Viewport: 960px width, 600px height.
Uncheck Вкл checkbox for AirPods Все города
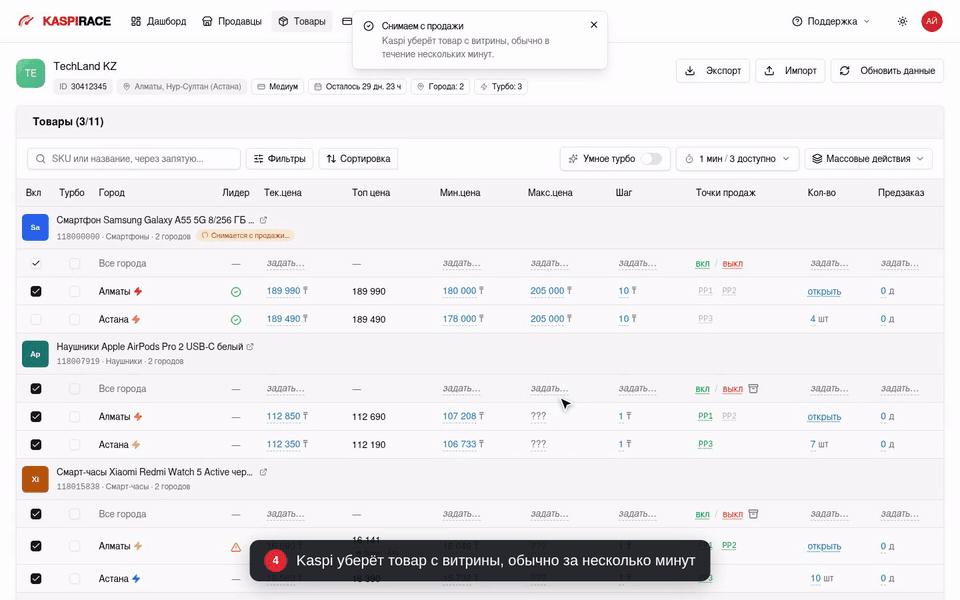(x=36, y=389)
